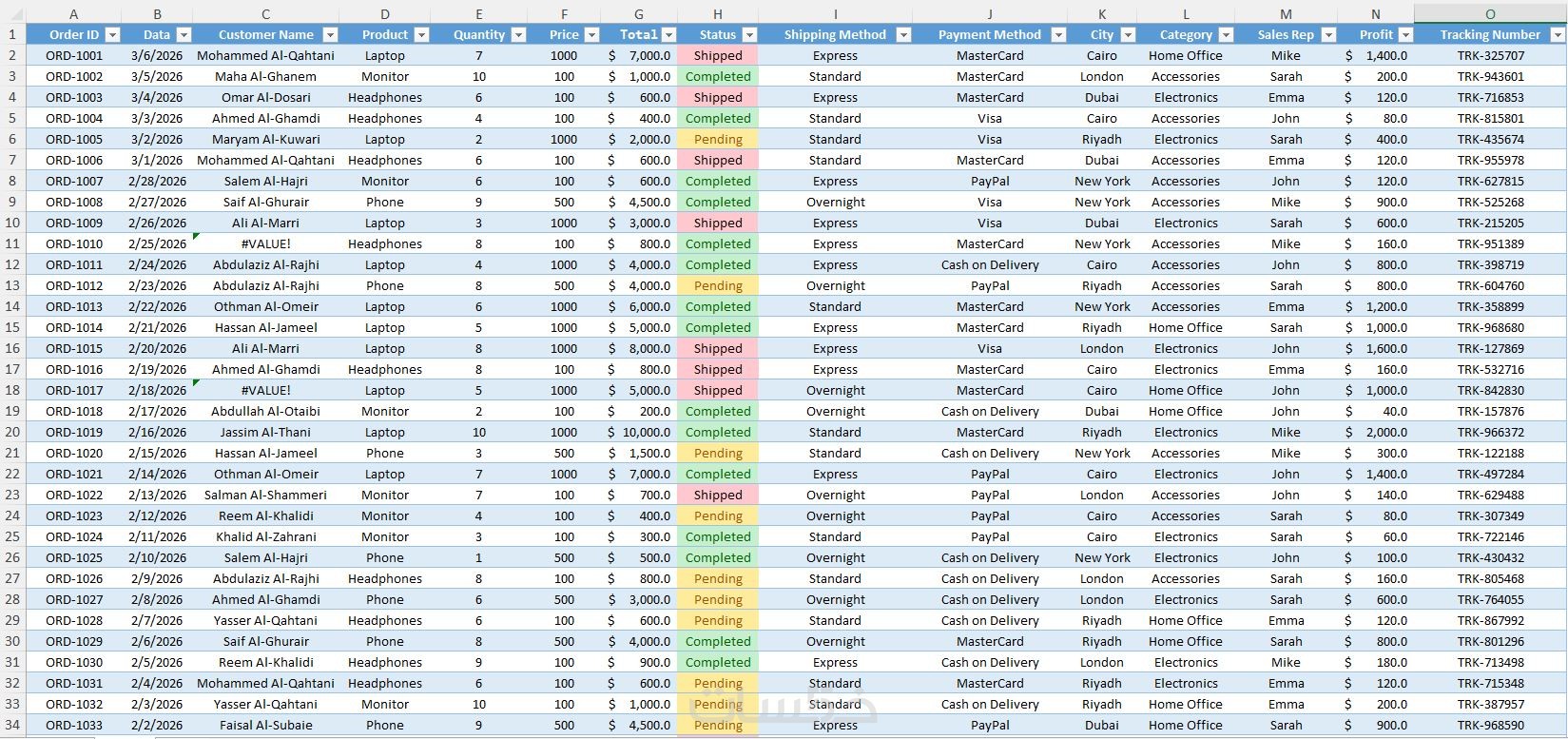Screen dimensions: 1568x739
Task: Open the Status filter dropdown
Action: pyautogui.click(x=749, y=34)
